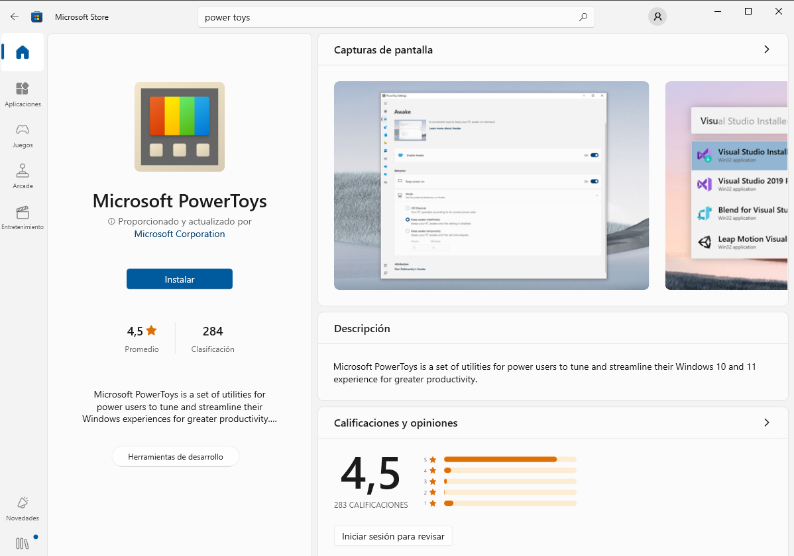This screenshot has height=556, width=794.
Task: Click the short description under ratings
Action: (180, 407)
